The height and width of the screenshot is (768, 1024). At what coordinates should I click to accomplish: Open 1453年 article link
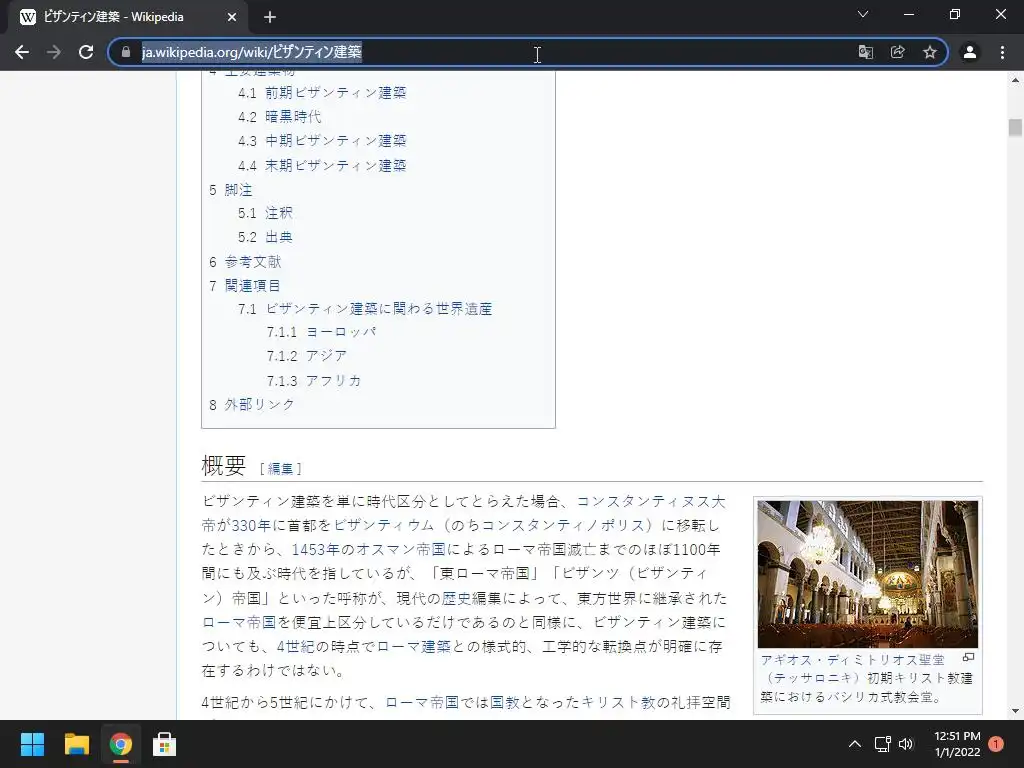(317, 550)
